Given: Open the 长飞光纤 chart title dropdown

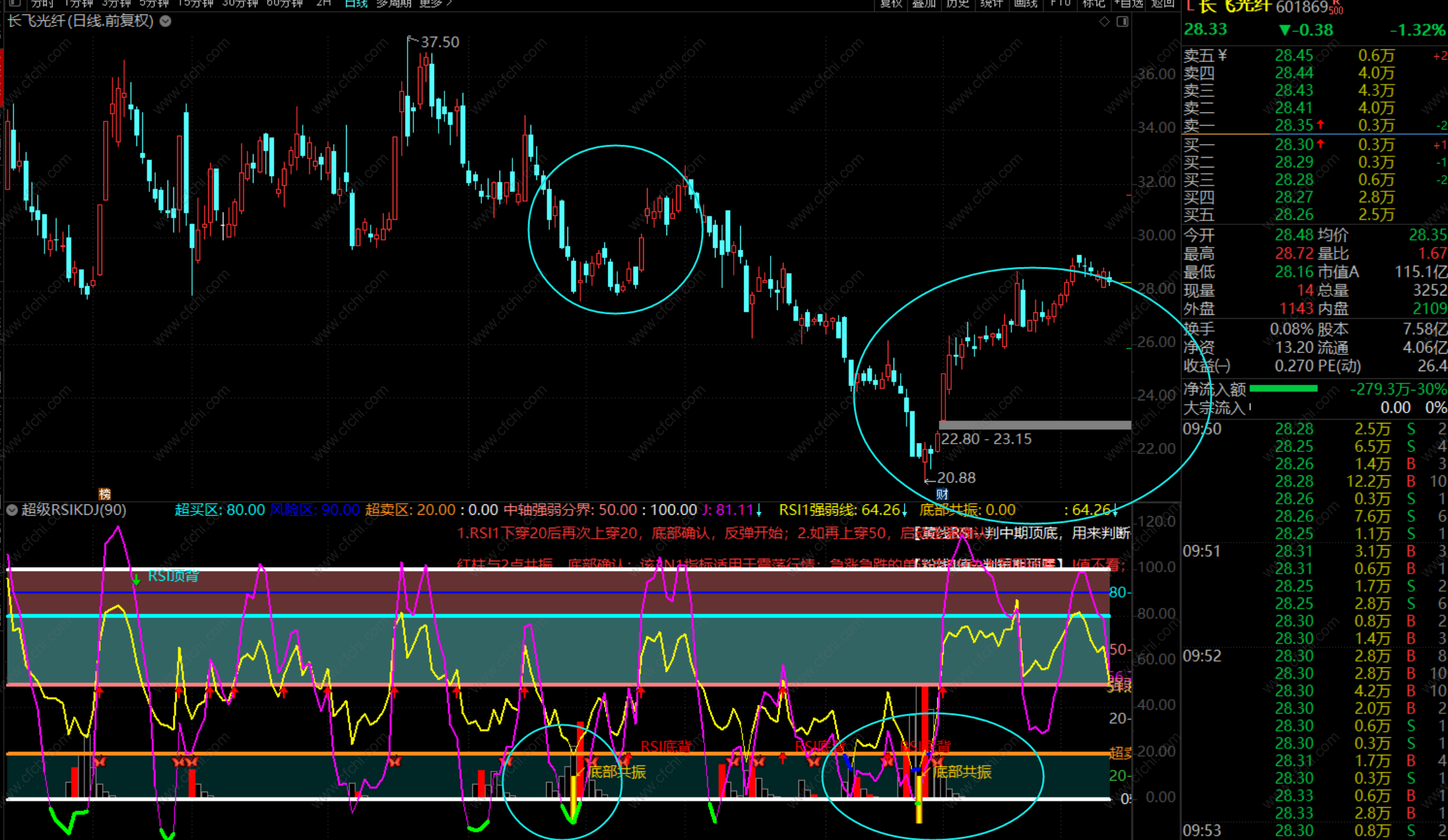Looking at the screenshot, I should (x=166, y=21).
